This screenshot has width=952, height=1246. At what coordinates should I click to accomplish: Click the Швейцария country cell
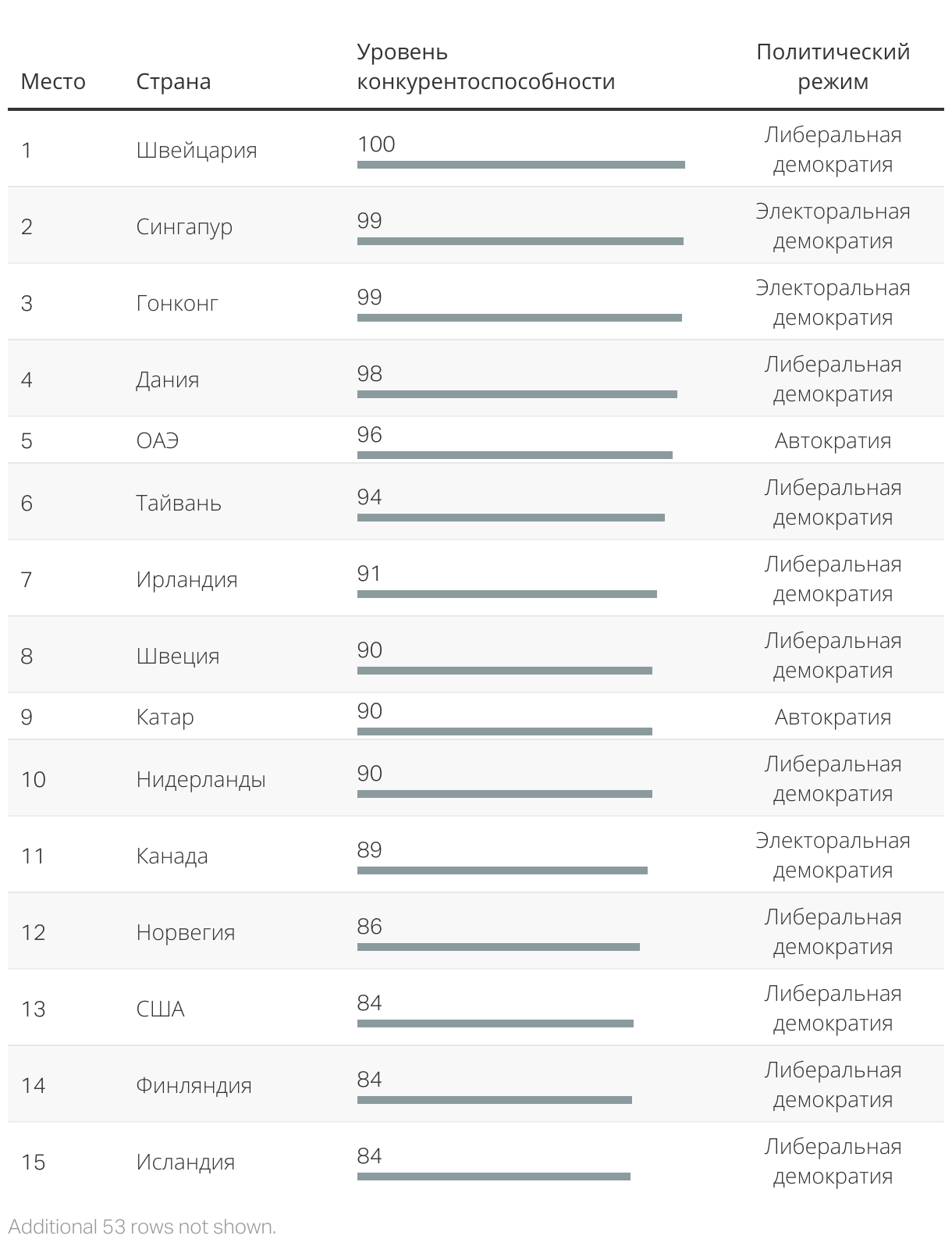coord(197,150)
